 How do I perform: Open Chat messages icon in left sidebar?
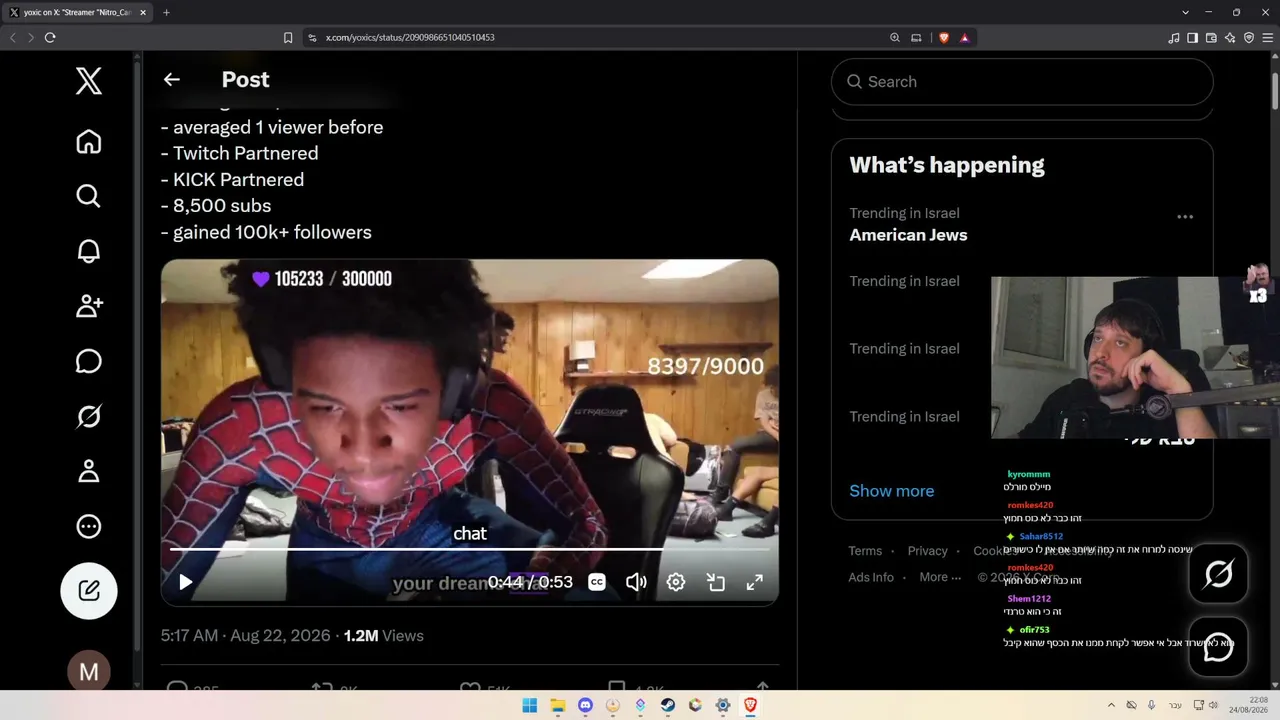[89, 361]
